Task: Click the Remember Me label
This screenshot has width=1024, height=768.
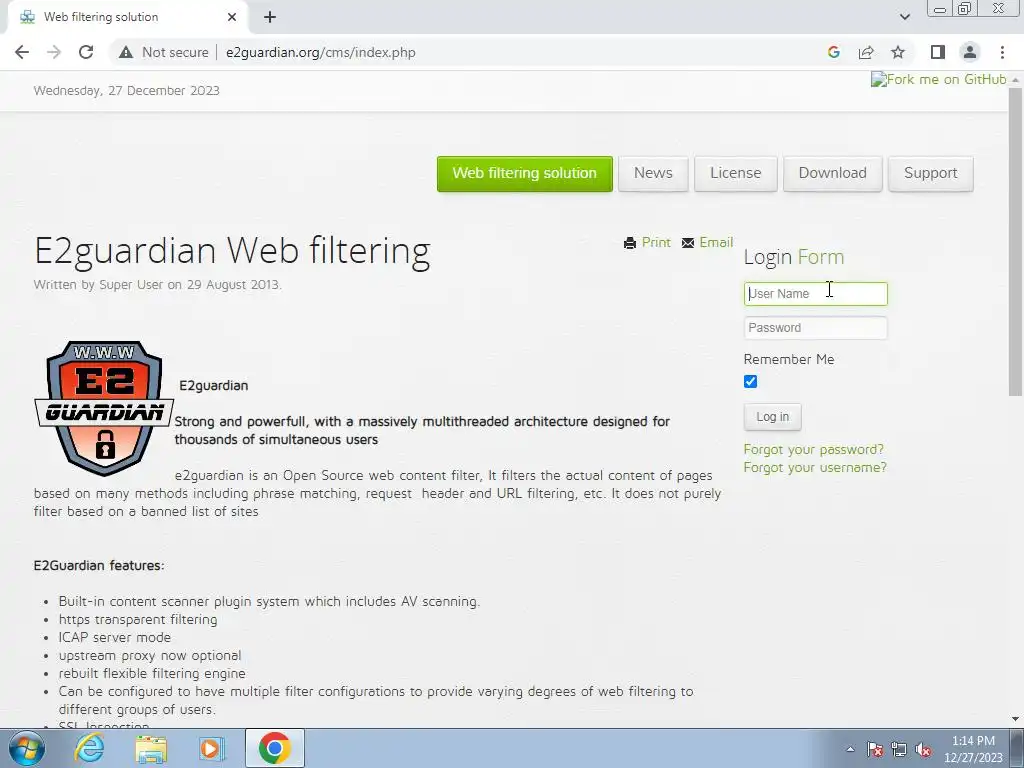Action: 789,359
